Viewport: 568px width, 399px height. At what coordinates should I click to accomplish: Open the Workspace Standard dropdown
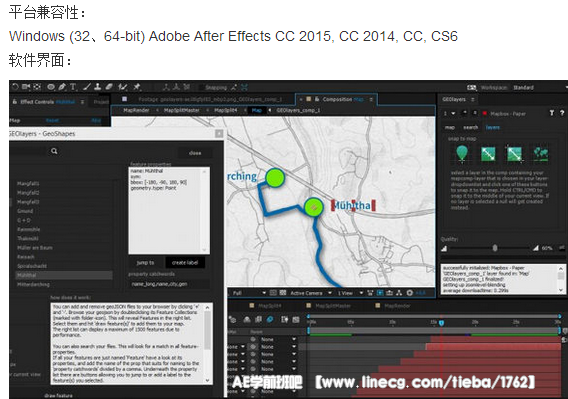[539, 87]
